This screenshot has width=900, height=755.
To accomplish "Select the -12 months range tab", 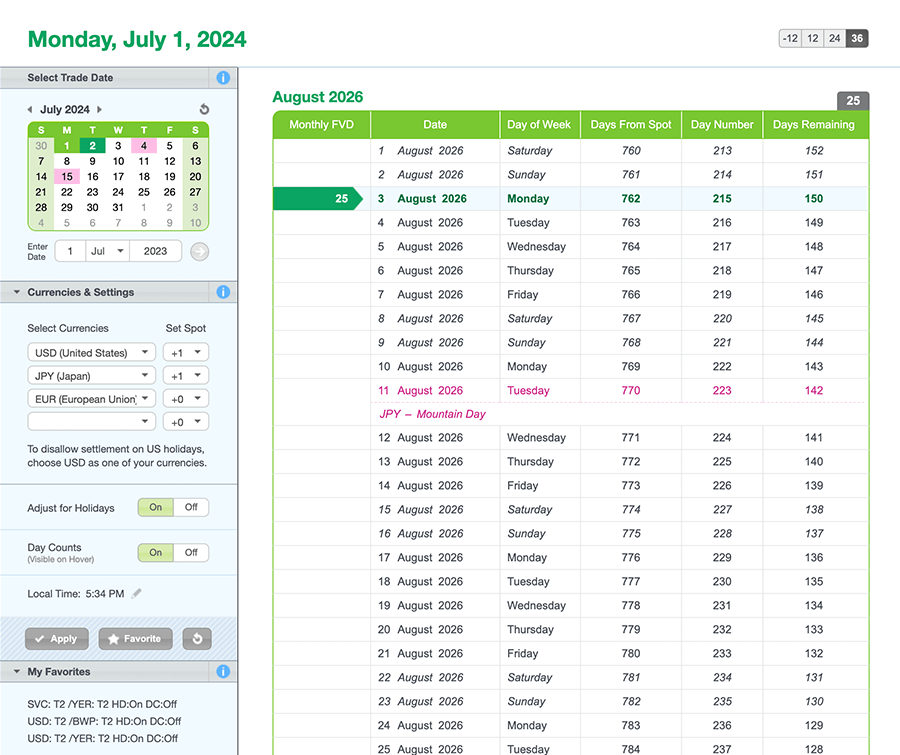I will [x=790, y=38].
